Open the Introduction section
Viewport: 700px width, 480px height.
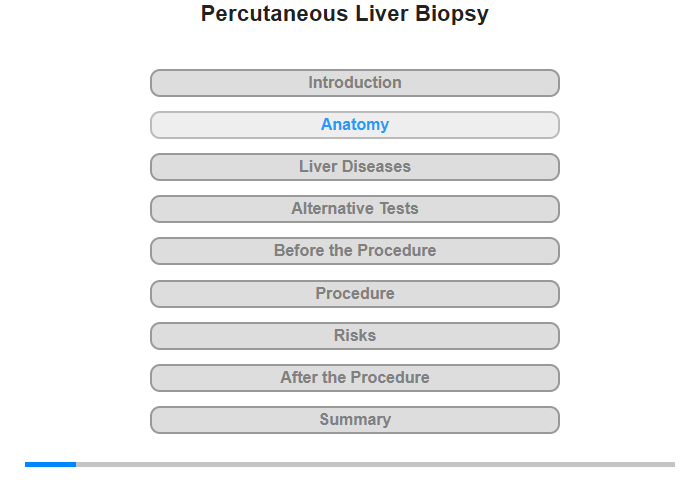coord(355,83)
